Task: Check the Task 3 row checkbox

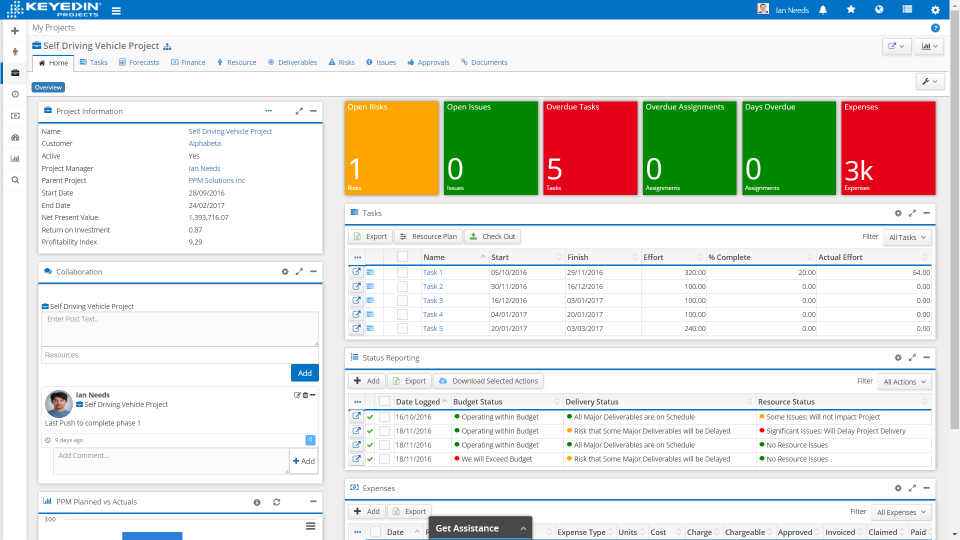Action: point(402,300)
